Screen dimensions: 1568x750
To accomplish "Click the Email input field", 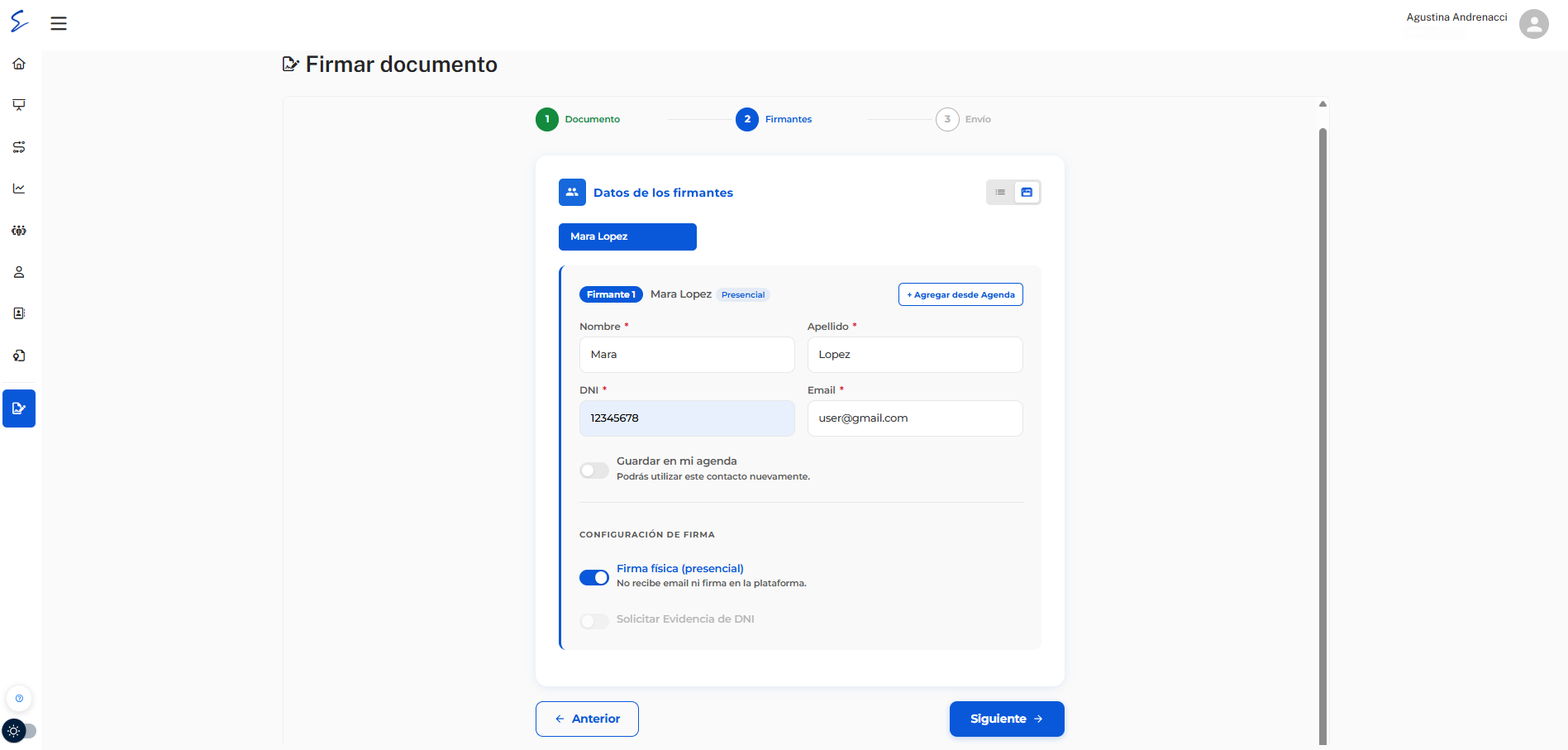I will (x=915, y=418).
